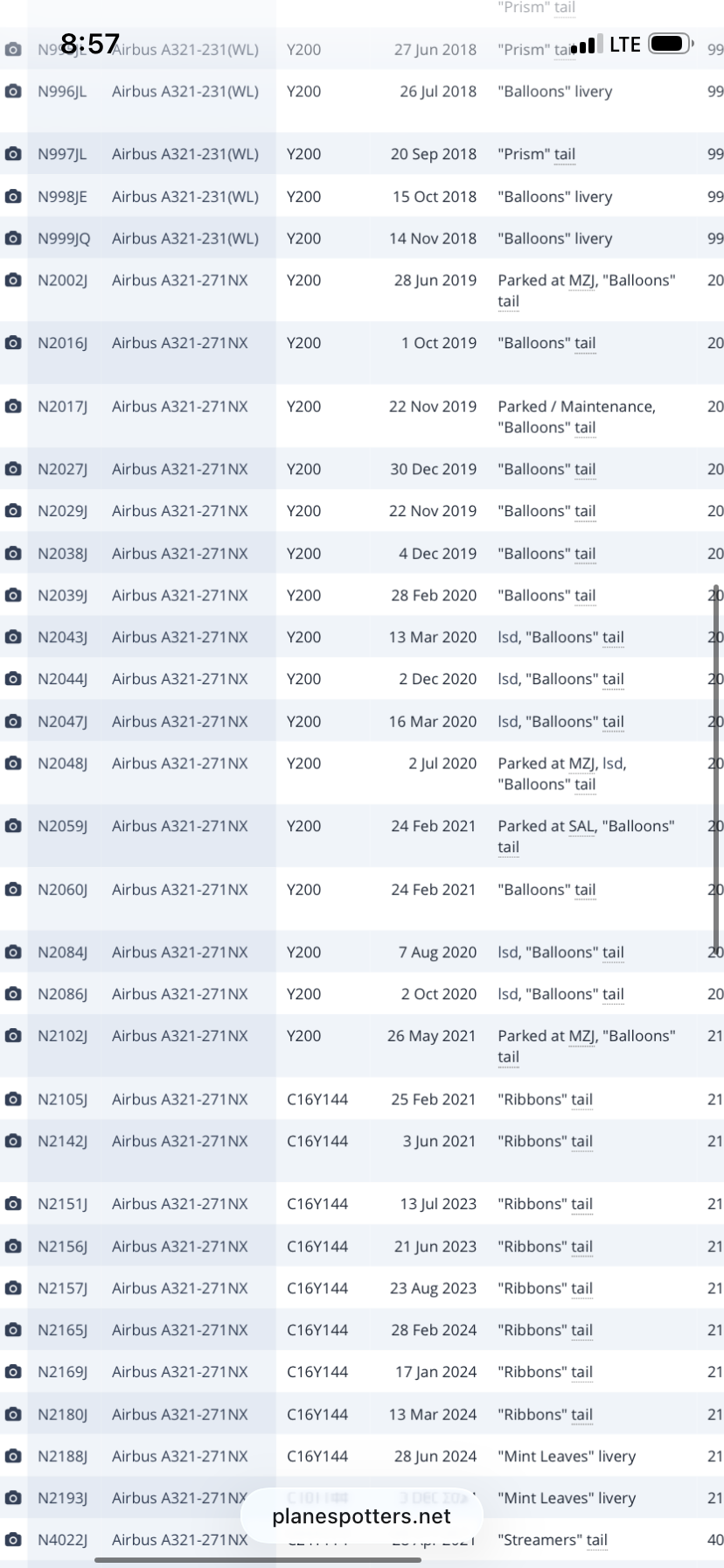
Task: Click the camera icon beside N4022J
Action: (13, 1539)
